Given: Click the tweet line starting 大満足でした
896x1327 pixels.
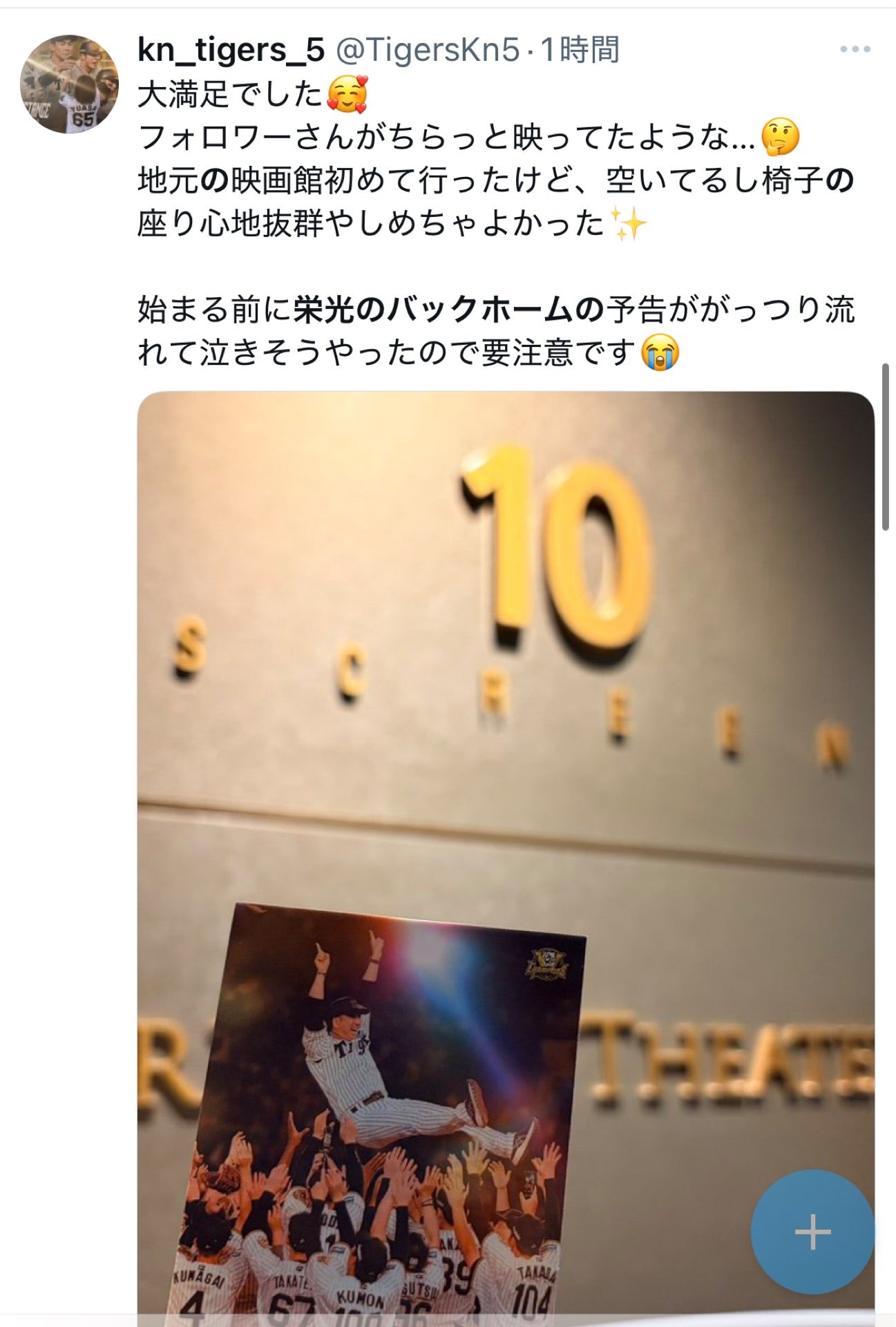Looking at the screenshot, I should click(253, 95).
